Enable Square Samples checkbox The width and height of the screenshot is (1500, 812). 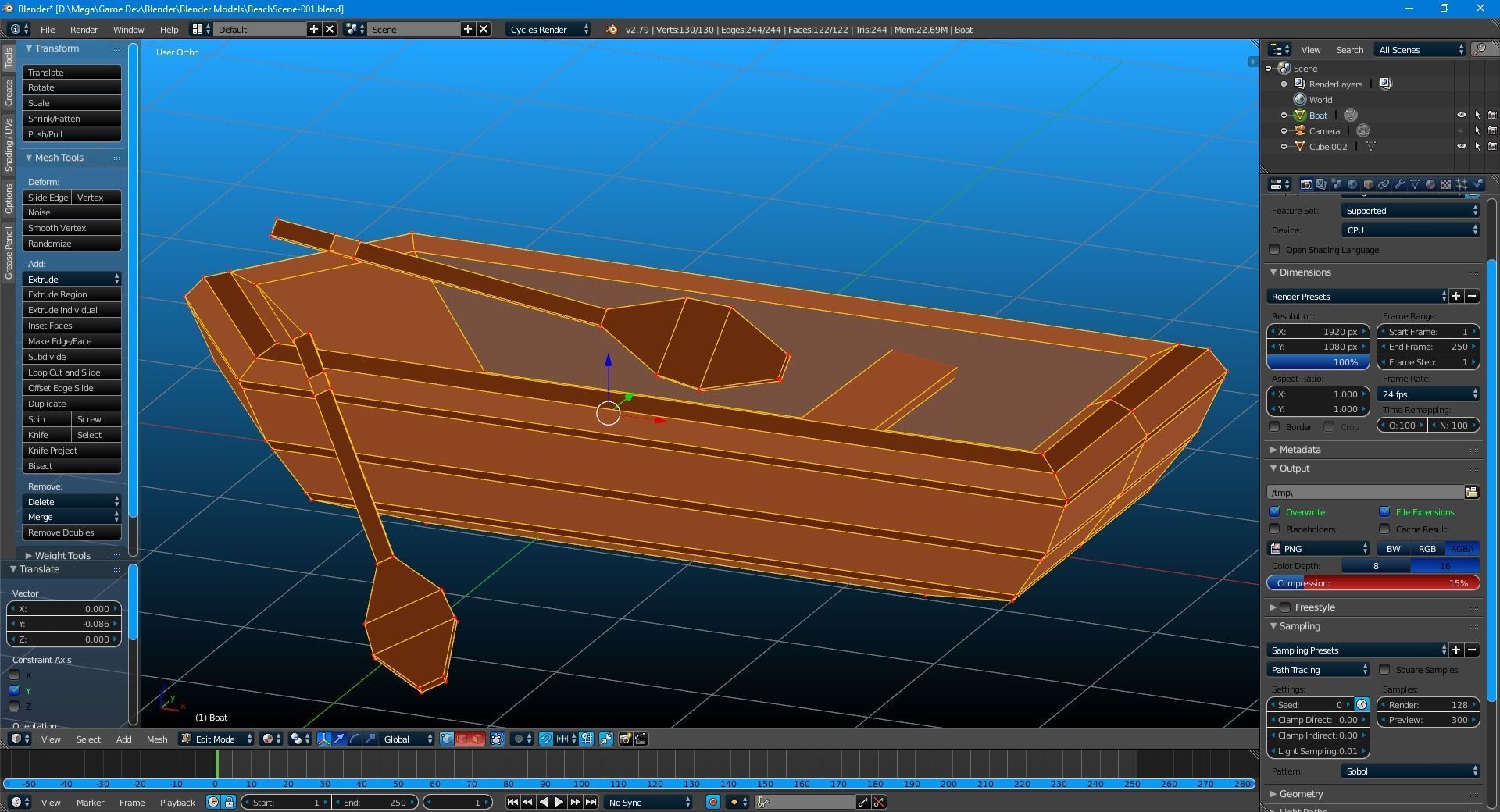[x=1384, y=670]
